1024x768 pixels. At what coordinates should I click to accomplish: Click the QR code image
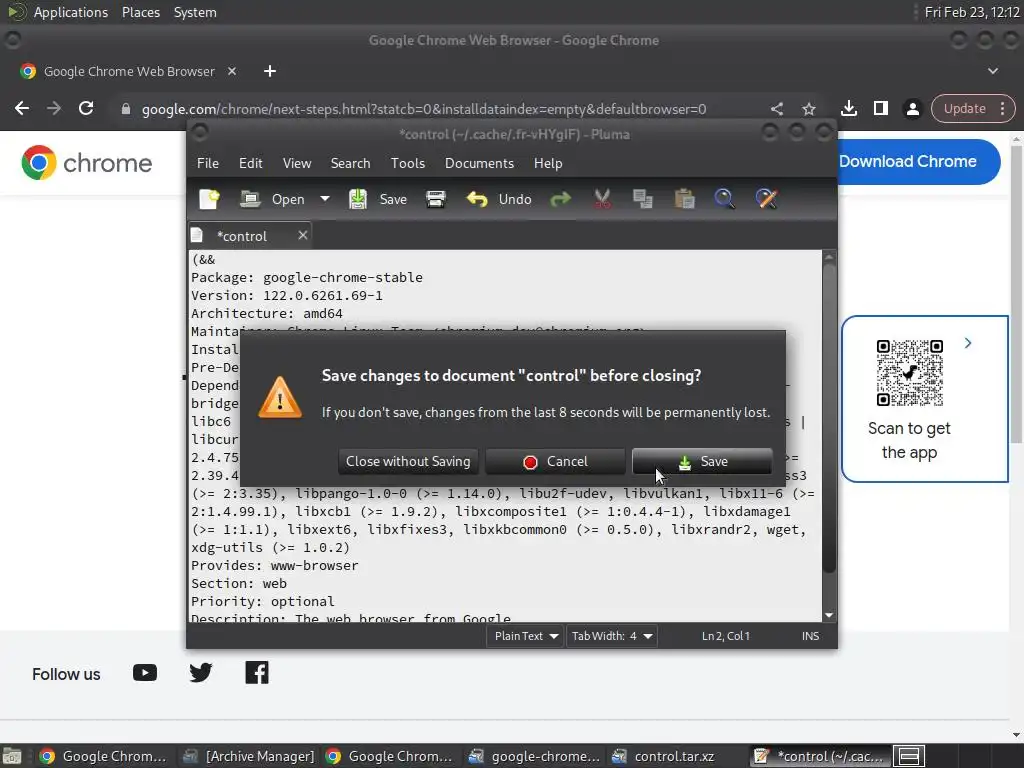coord(909,373)
